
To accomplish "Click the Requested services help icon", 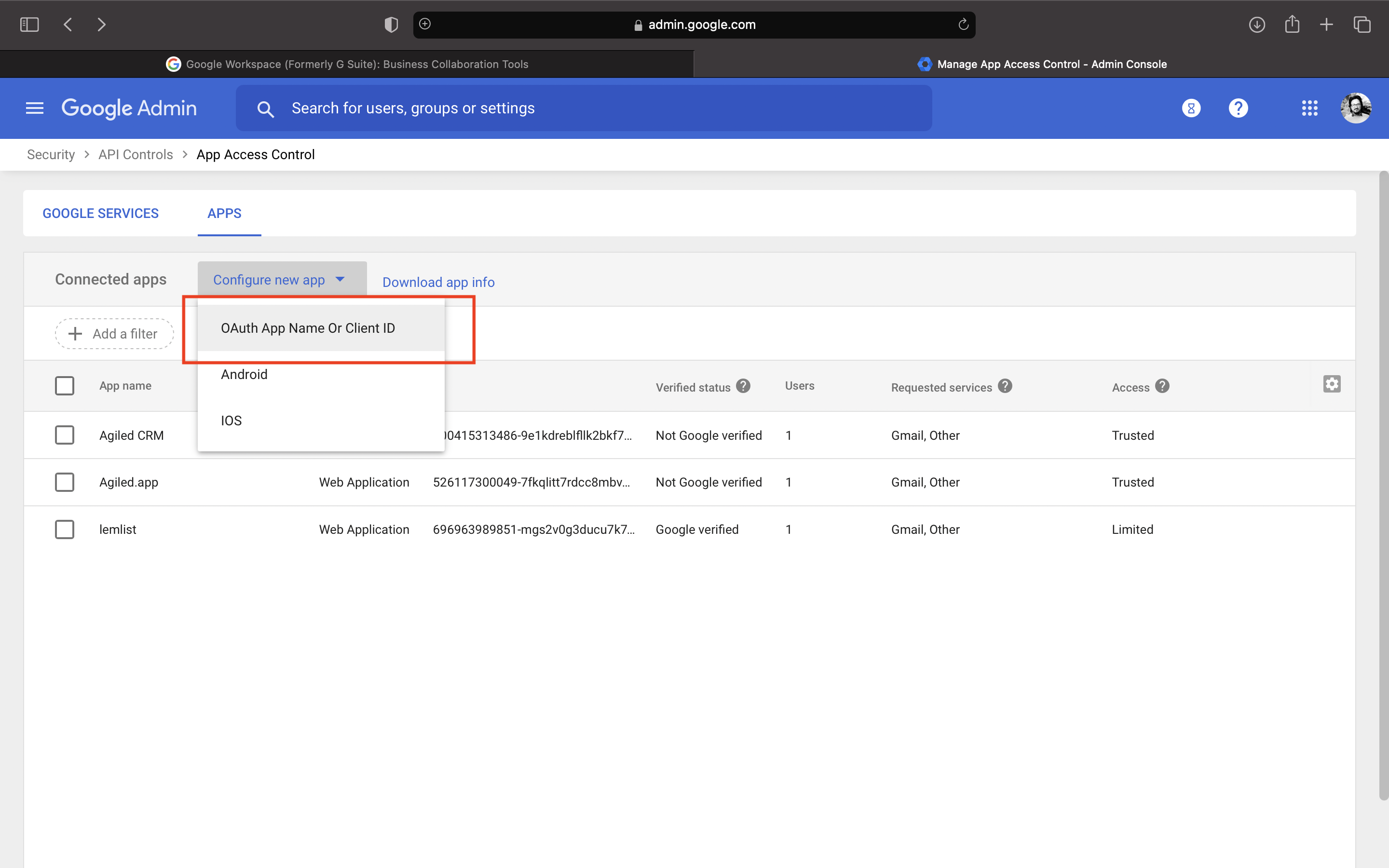I will [x=1005, y=386].
